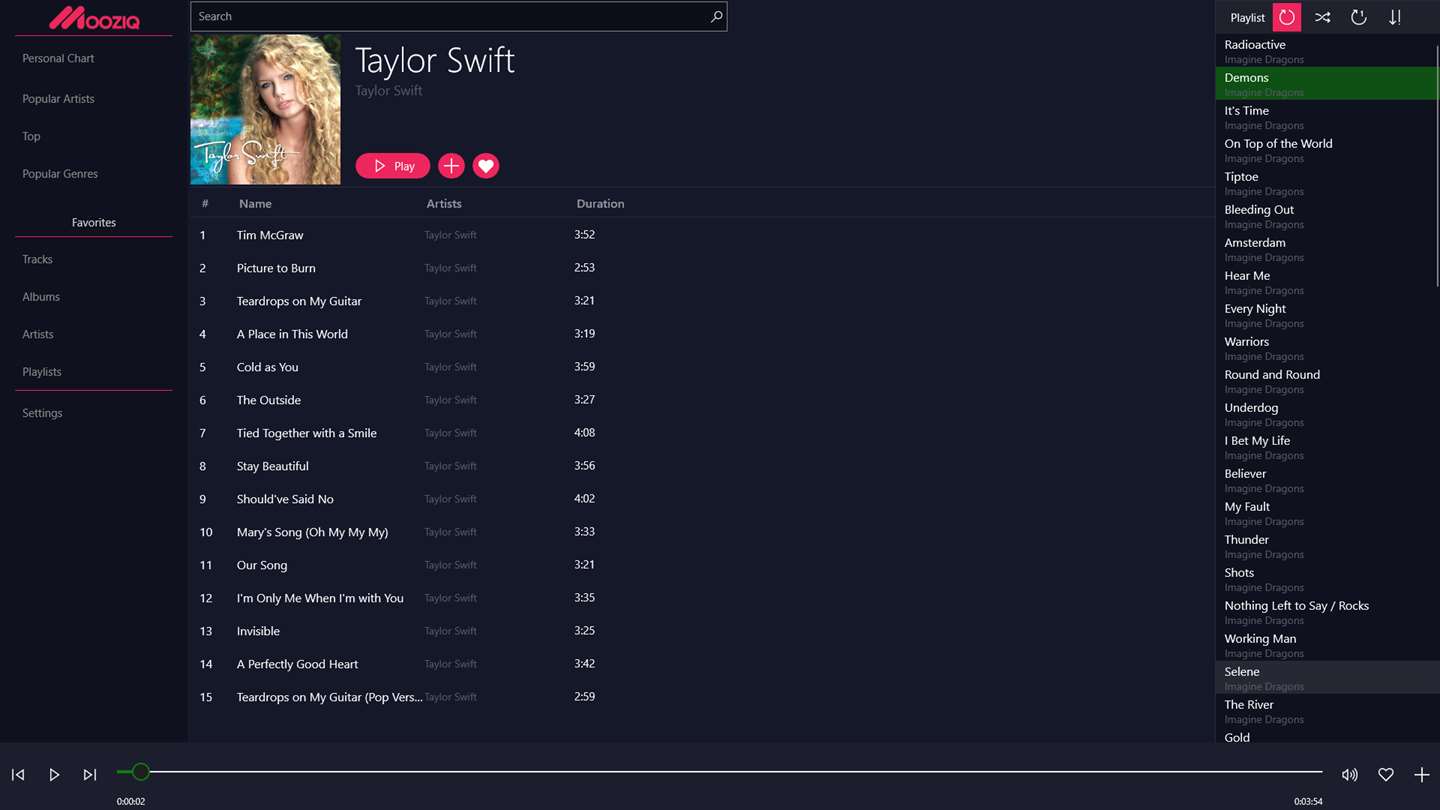
Task: Click the search magnifier icon
Action: point(716,17)
